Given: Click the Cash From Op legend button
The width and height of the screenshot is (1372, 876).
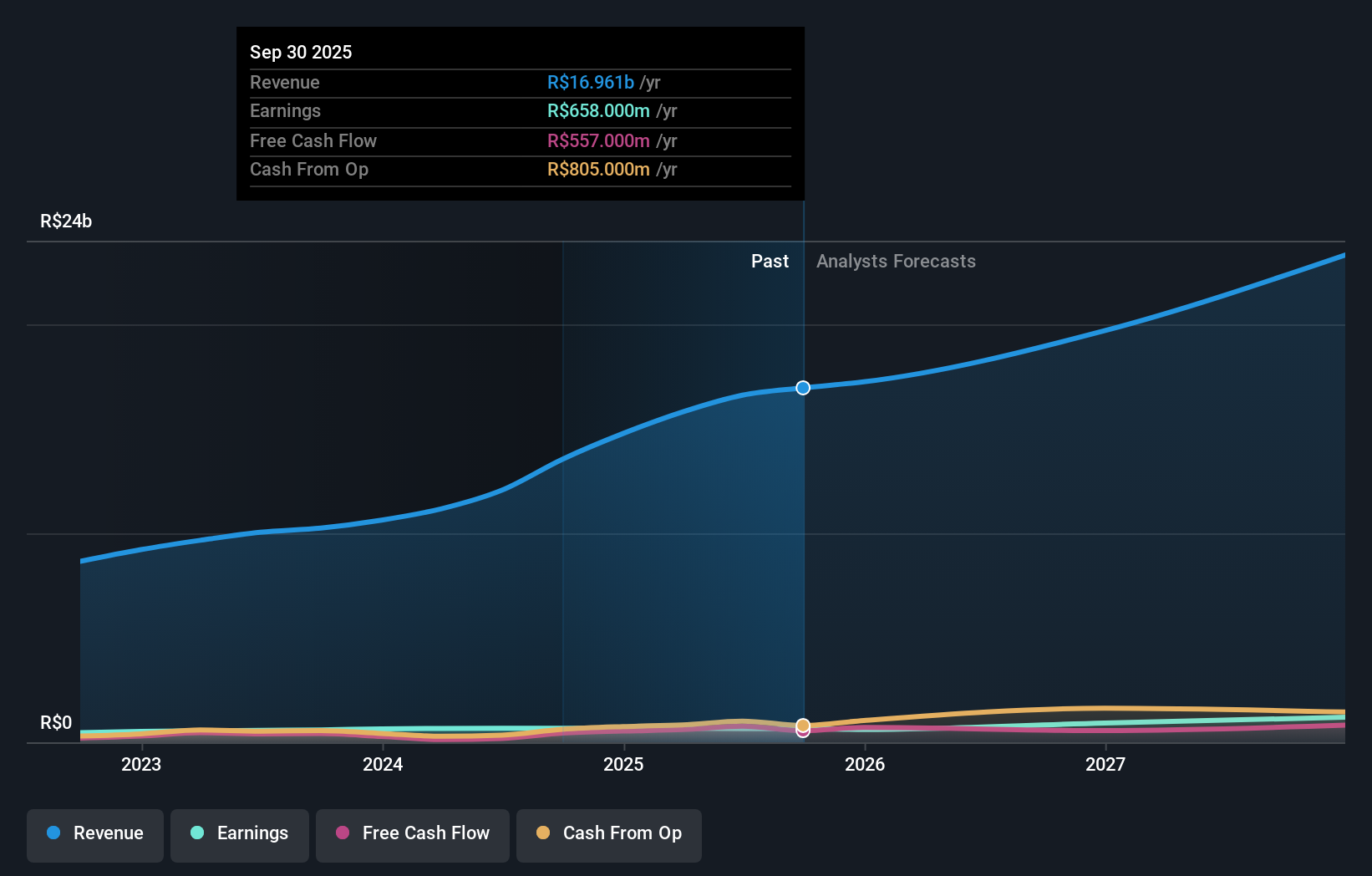Looking at the screenshot, I should coord(608,835).
